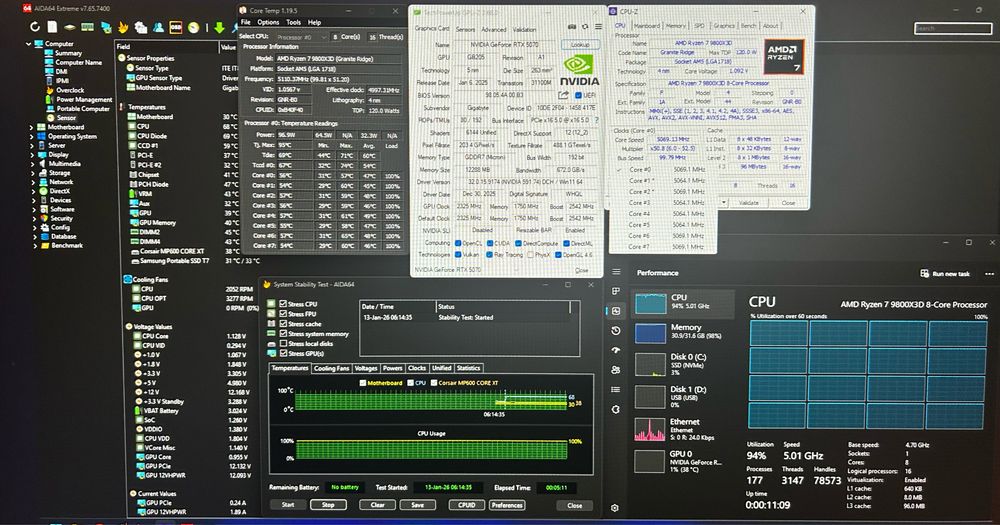Screen dimensions: 1000x525
Task: Expand the Network tree node
Action: [32, 182]
